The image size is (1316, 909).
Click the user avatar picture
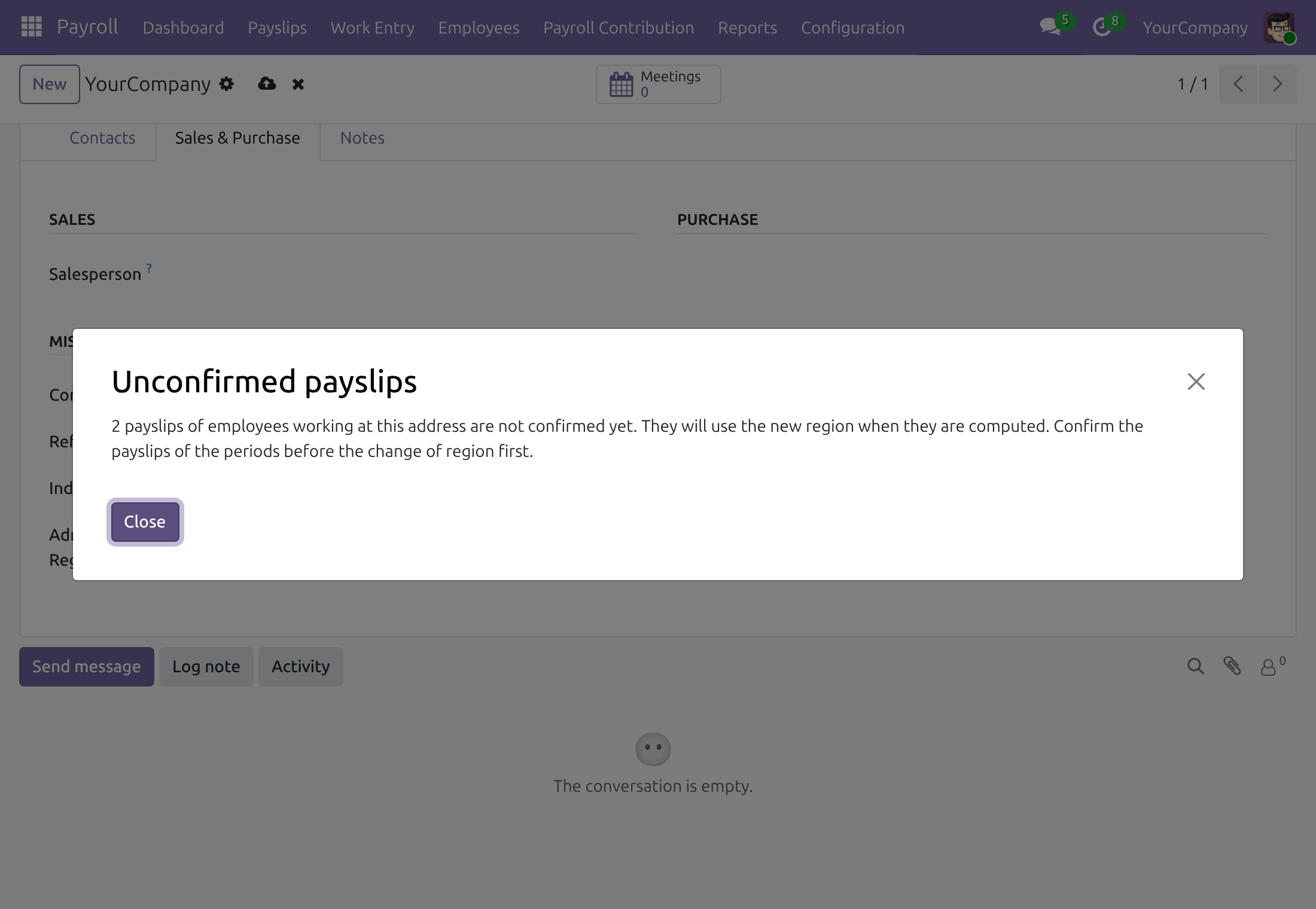click(x=1279, y=28)
